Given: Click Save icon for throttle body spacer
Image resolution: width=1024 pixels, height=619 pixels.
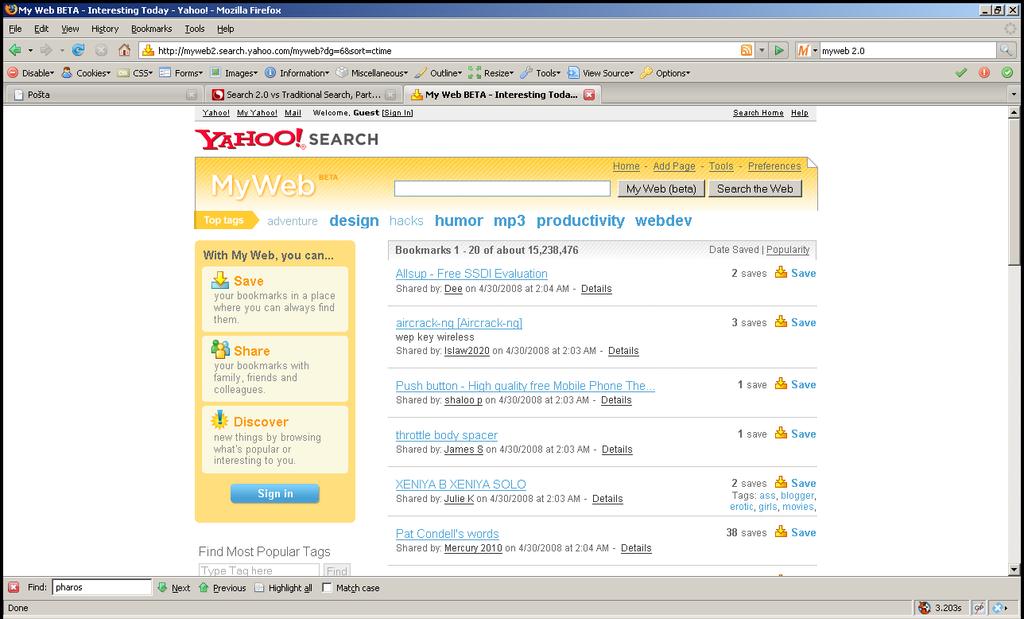Looking at the screenshot, I should tap(781, 434).
